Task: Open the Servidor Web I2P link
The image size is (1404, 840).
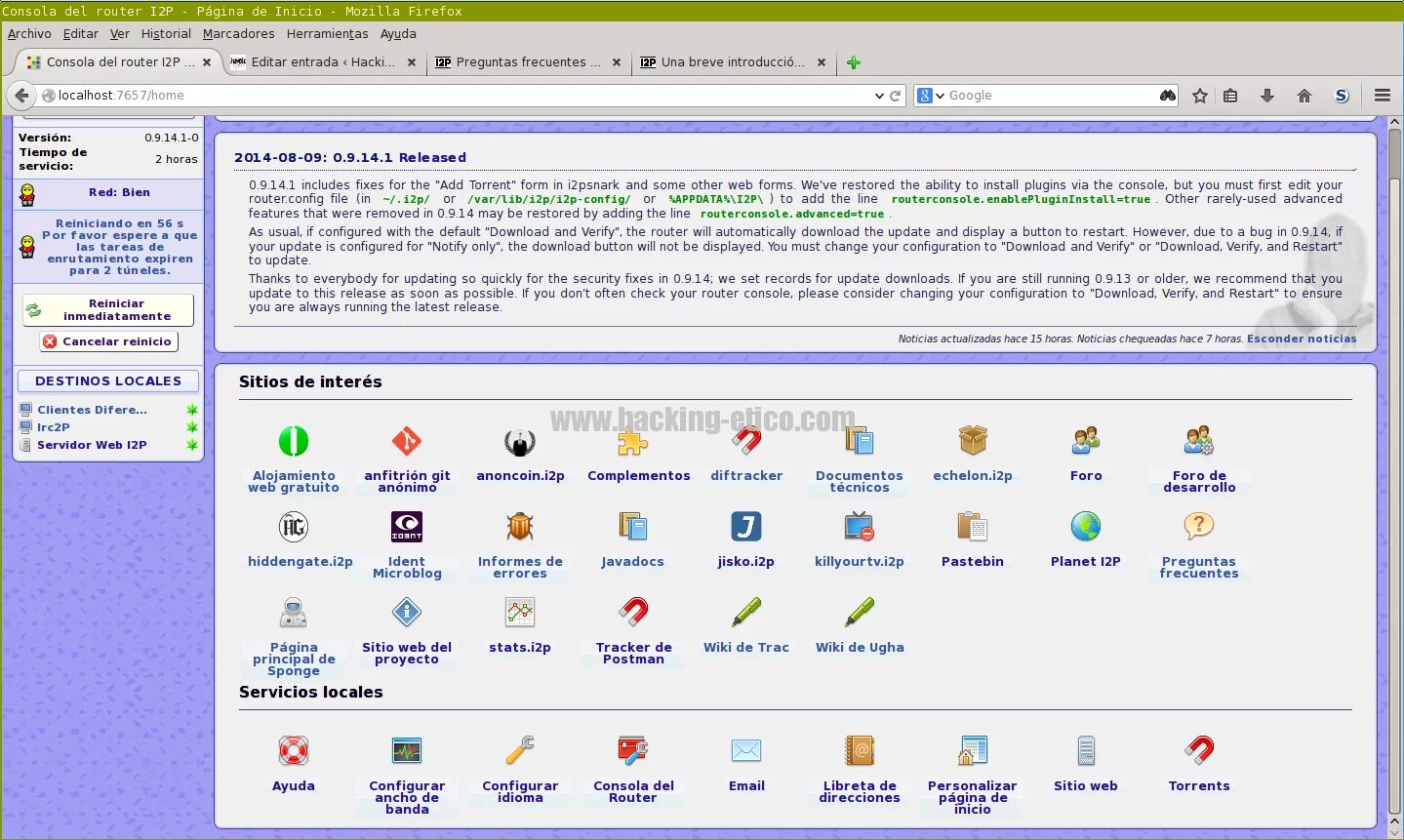Action: tap(92, 445)
